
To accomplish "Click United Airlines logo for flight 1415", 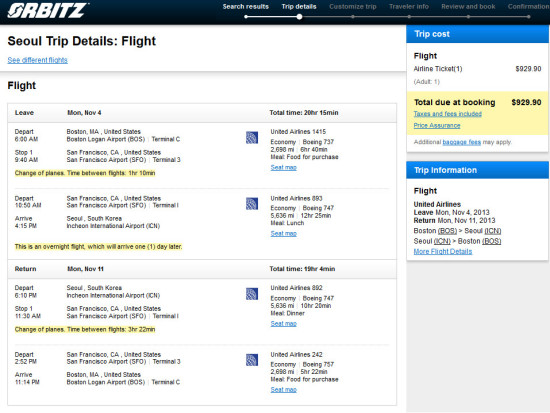I will (x=252, y=138).
